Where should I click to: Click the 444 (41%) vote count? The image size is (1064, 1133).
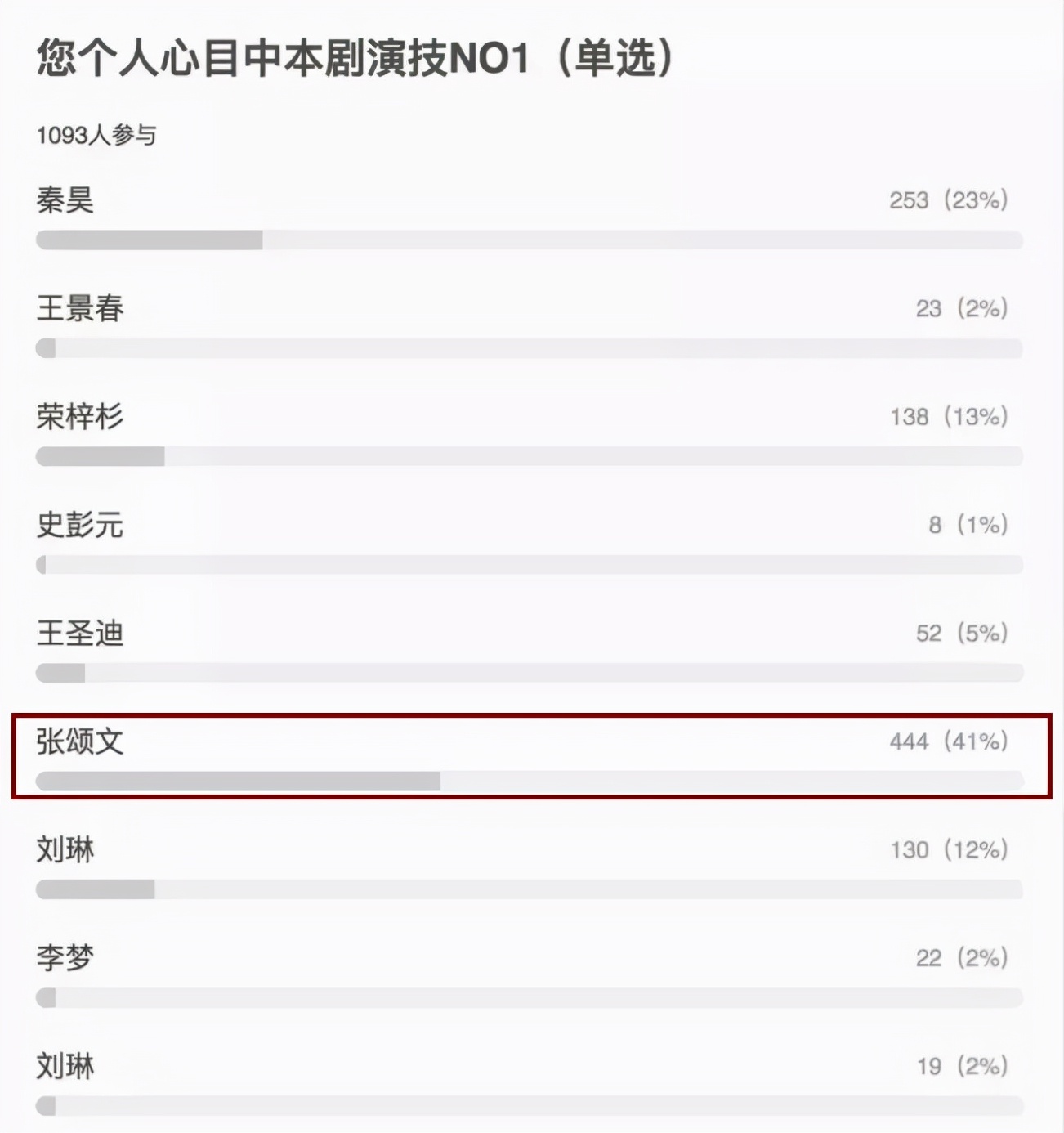[949, 741]
